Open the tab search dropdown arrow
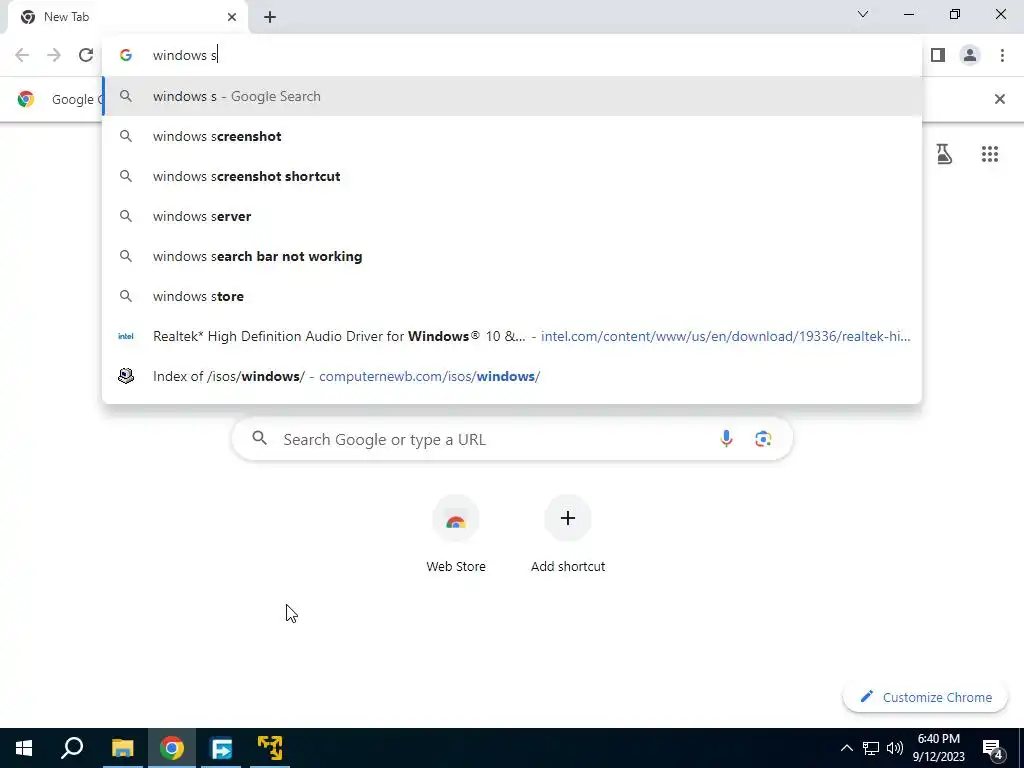 tap(863, 14)
